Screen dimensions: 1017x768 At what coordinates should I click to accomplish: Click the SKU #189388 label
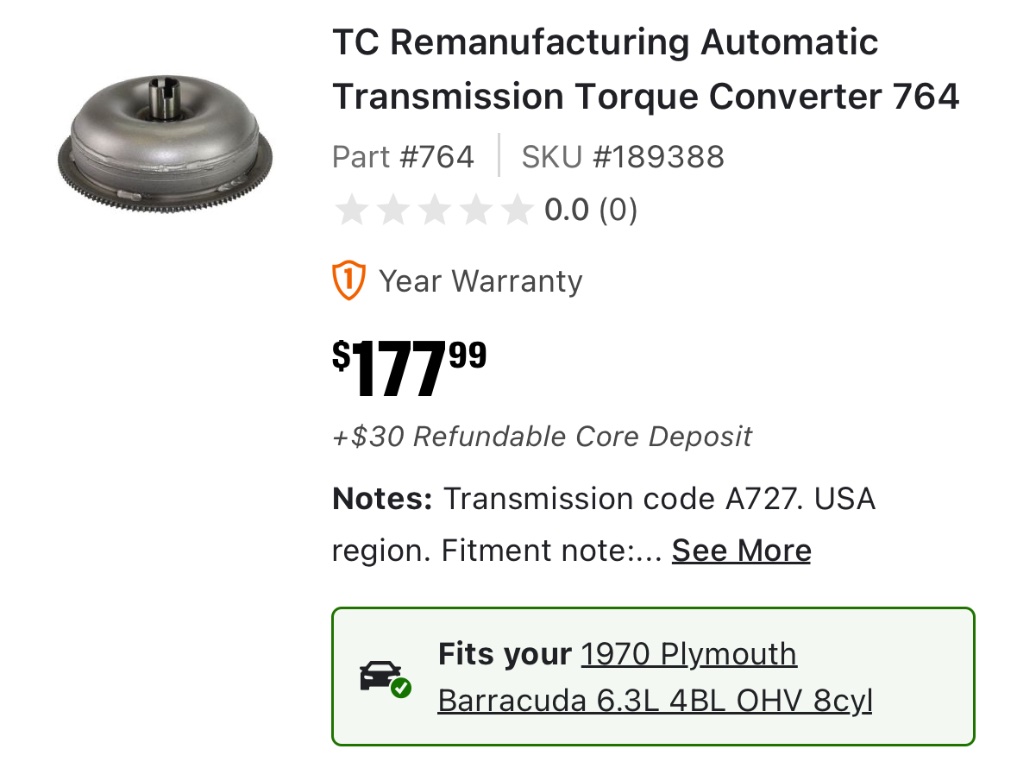pos(622,157)
